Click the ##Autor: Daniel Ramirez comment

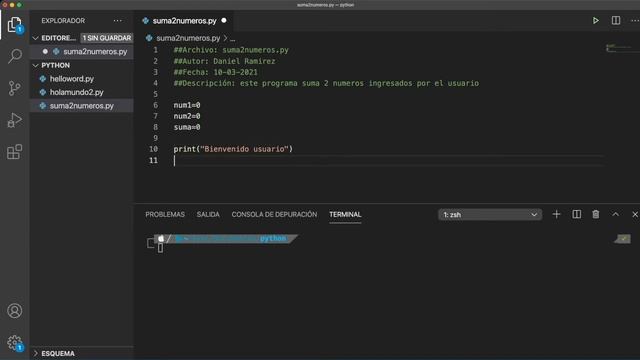click(224, 61)
